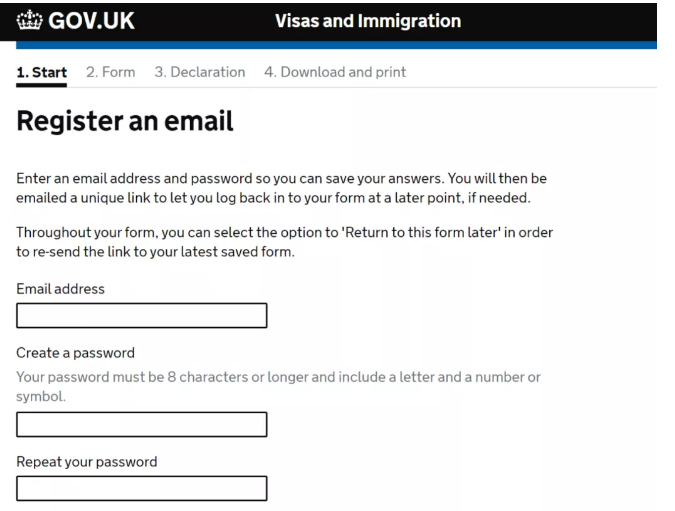Click the black GOV.UK header banner
Screen dimensions: 675x511
pos(328,22)
